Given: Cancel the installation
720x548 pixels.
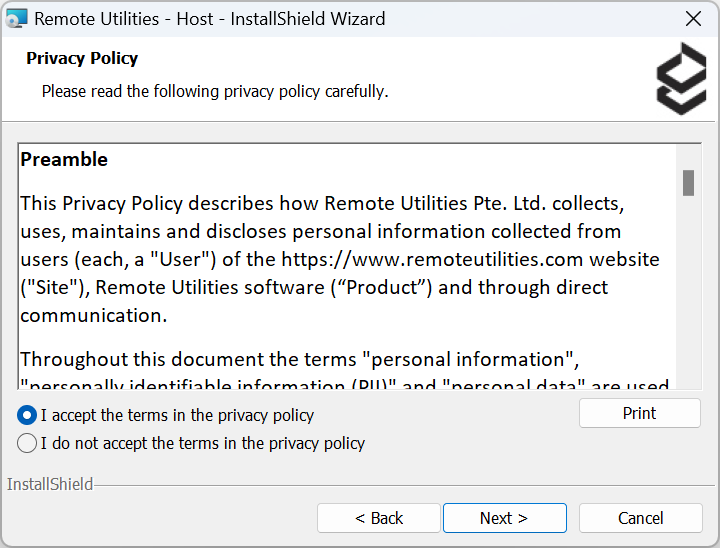Looking at the screenshot, I should (x=640, y=518).
